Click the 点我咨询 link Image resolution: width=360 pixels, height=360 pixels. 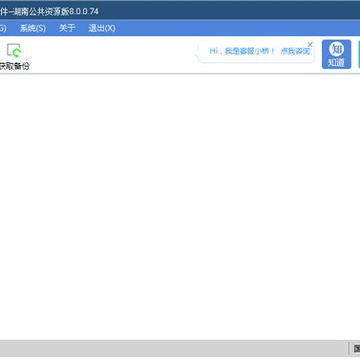pos(295,51)
